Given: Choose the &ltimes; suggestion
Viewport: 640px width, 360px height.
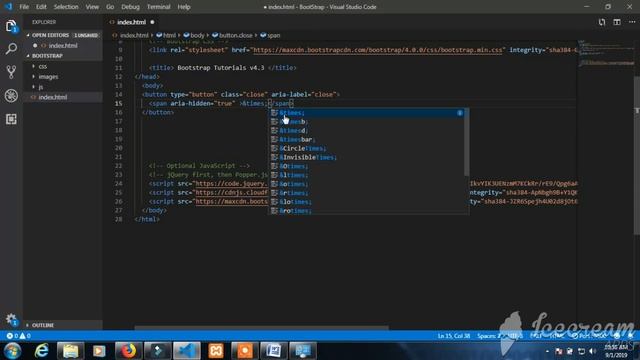Looking at the screenshot, I should tap(368, 175).
